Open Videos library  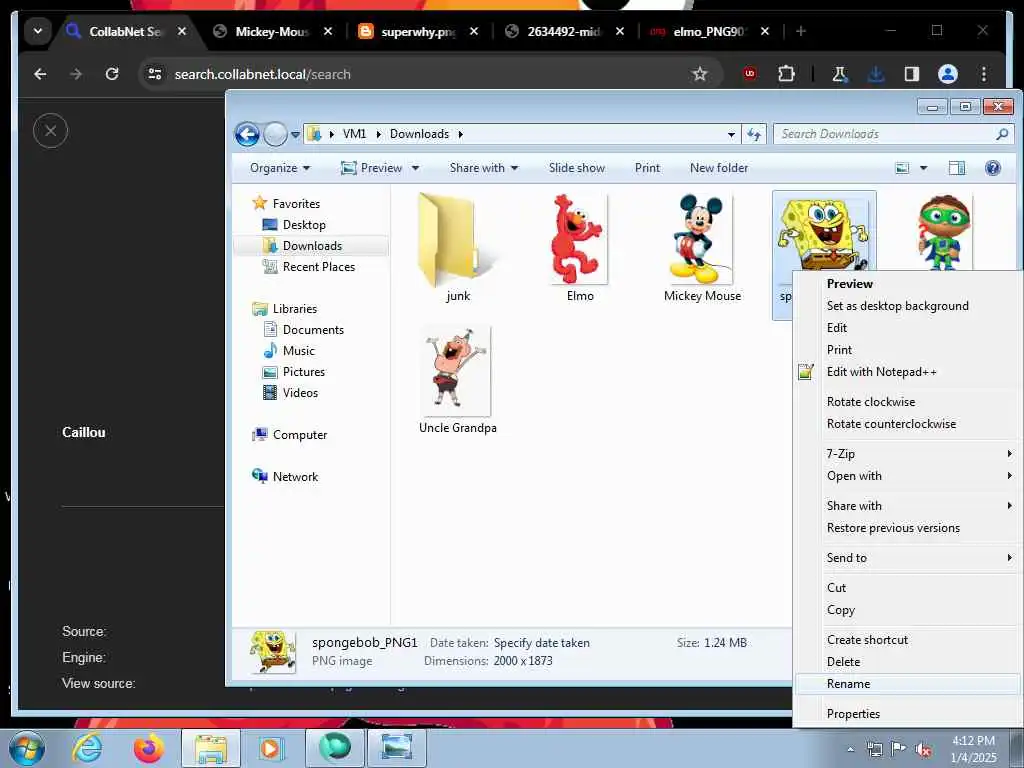[x=300, y=392]
